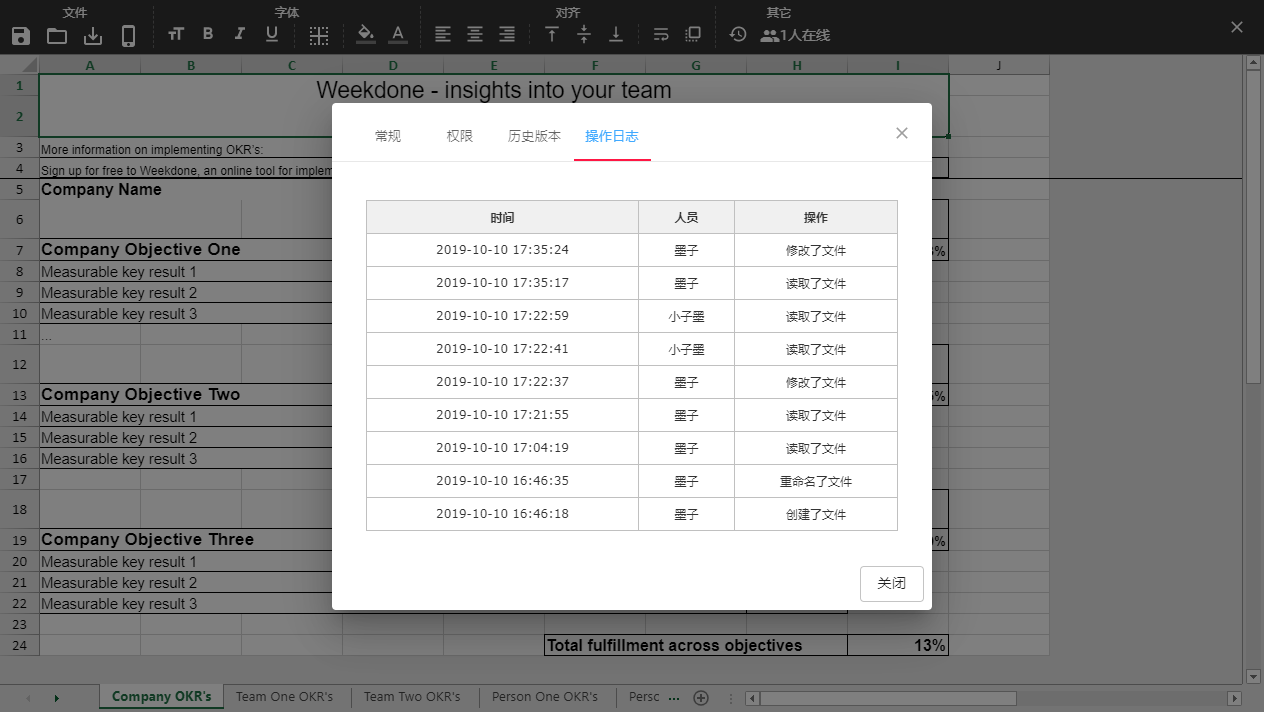The width and height of the screenshot is (1264, 712).
Task: Toggle italic text formatting
Action: pos(239,34)
